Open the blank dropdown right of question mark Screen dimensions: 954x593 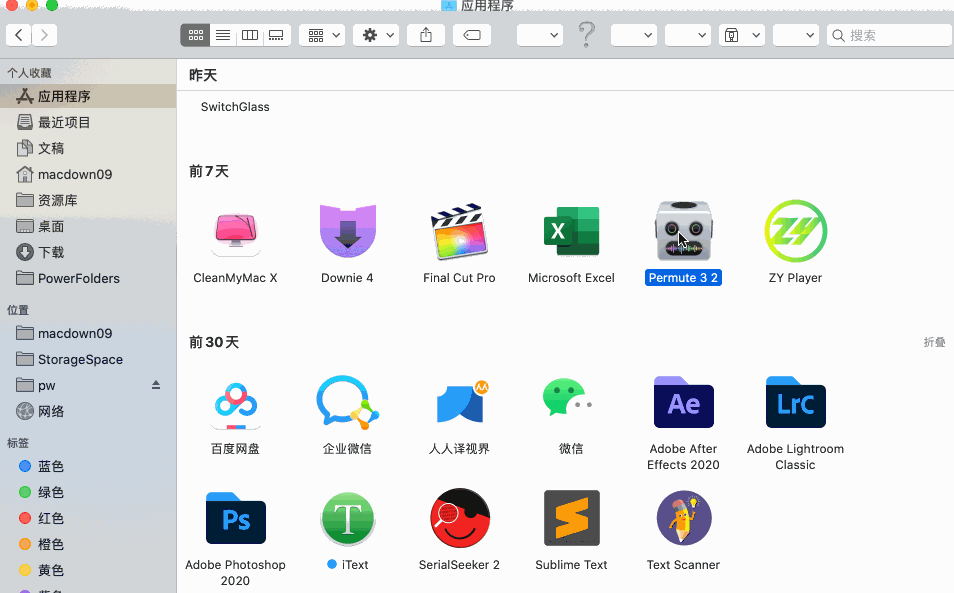pos(633,35)
